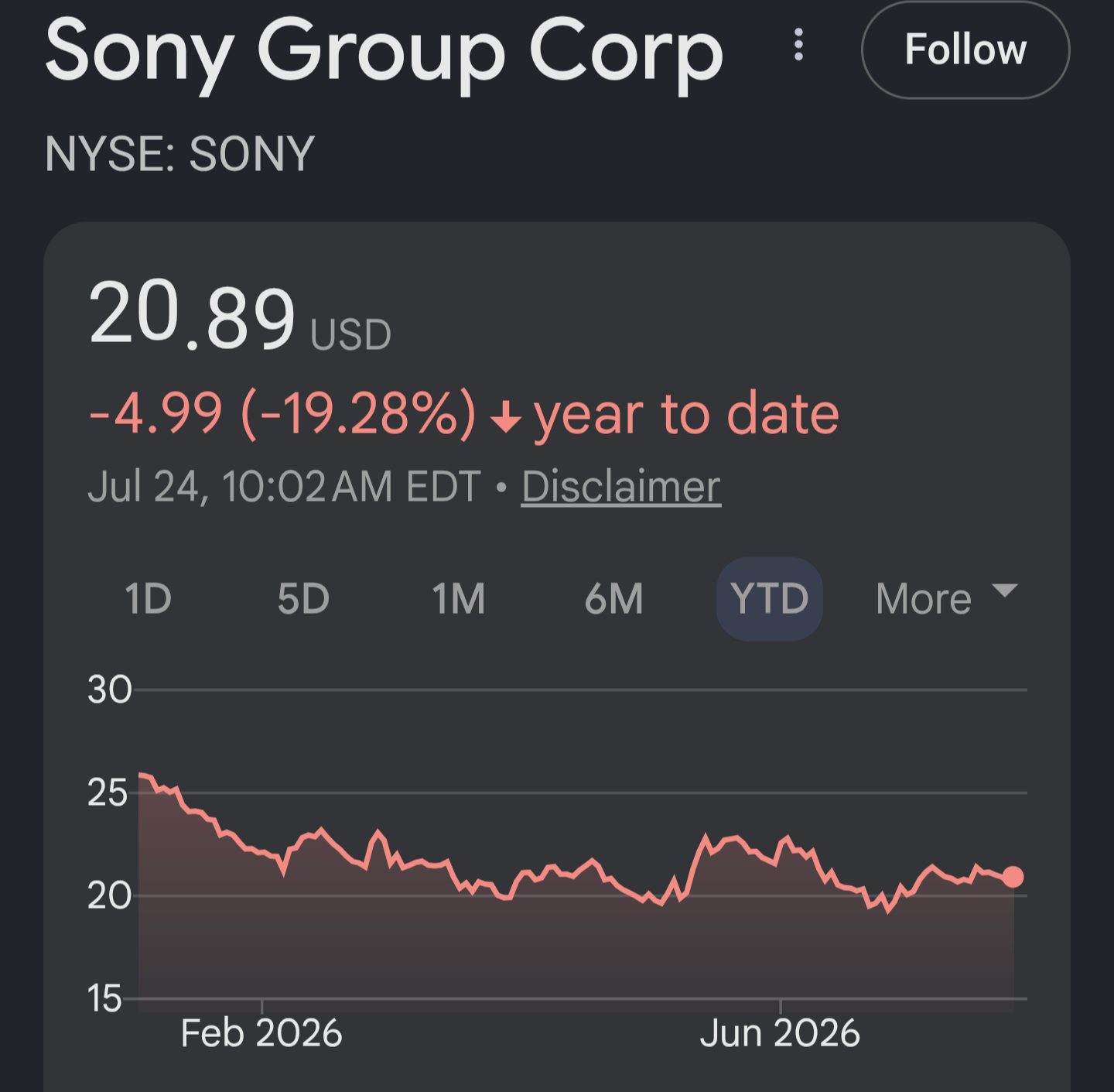The width and height of the screenshot is (1114, 1092).
Task: Click the Sony Group Corp title
Action: (x=384, y=53)
